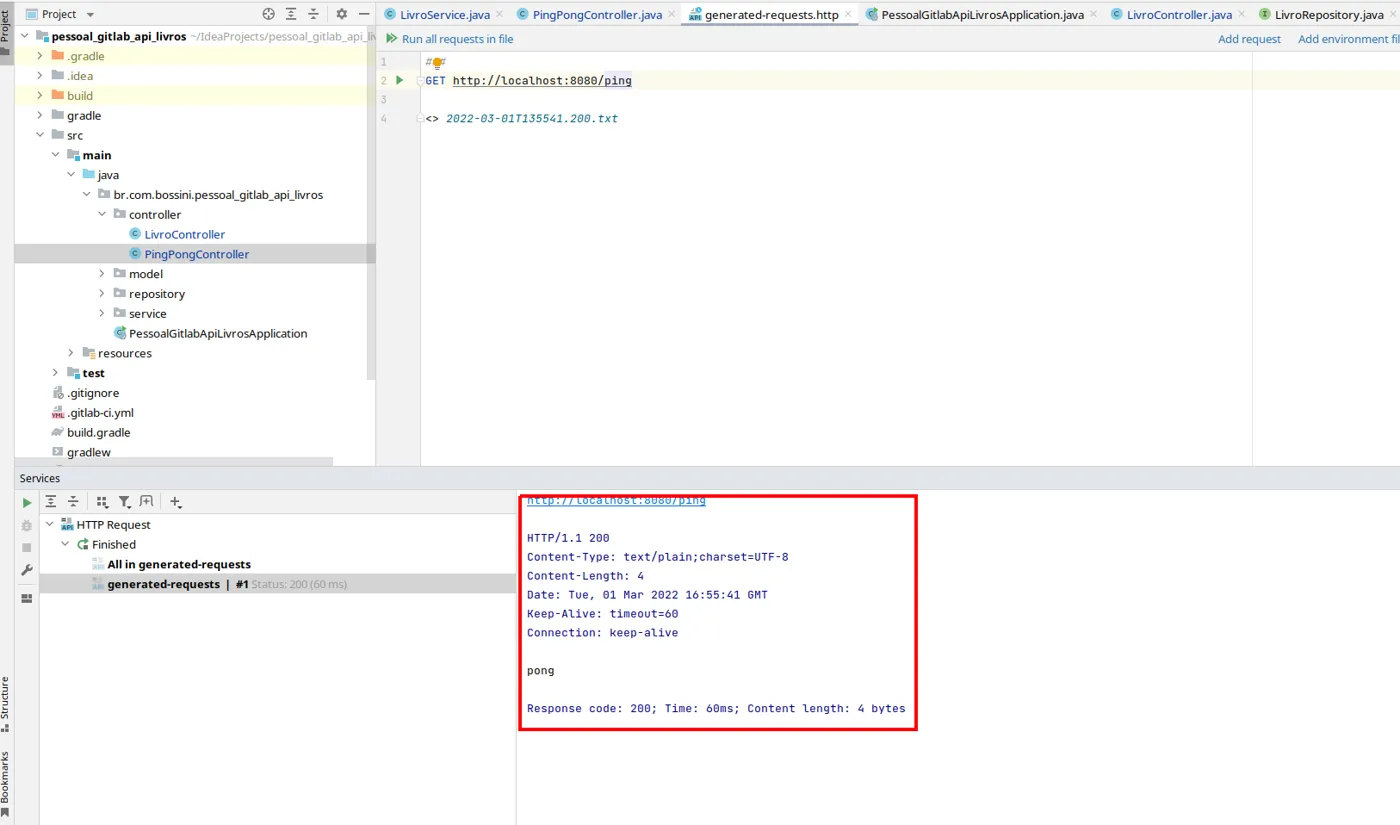Collapse the Finished node in Services
The image size is (1400, 825).
(x=66, y=545)
